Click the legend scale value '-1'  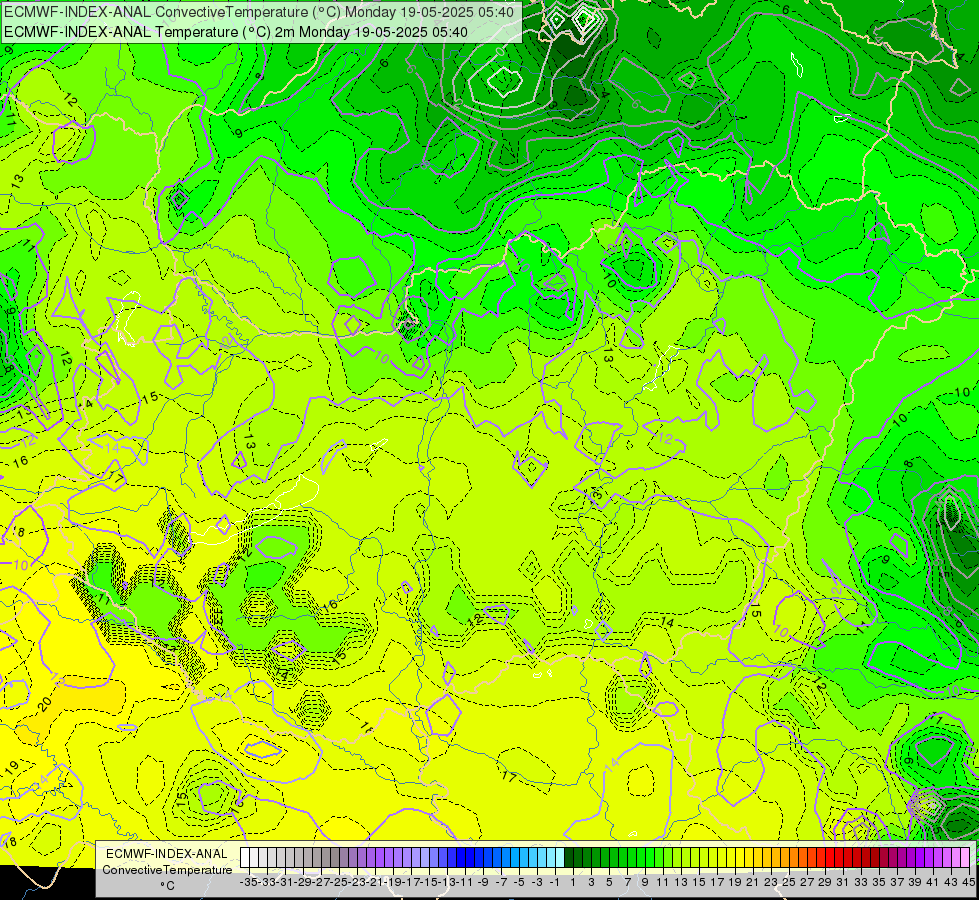tap(555, 882)
